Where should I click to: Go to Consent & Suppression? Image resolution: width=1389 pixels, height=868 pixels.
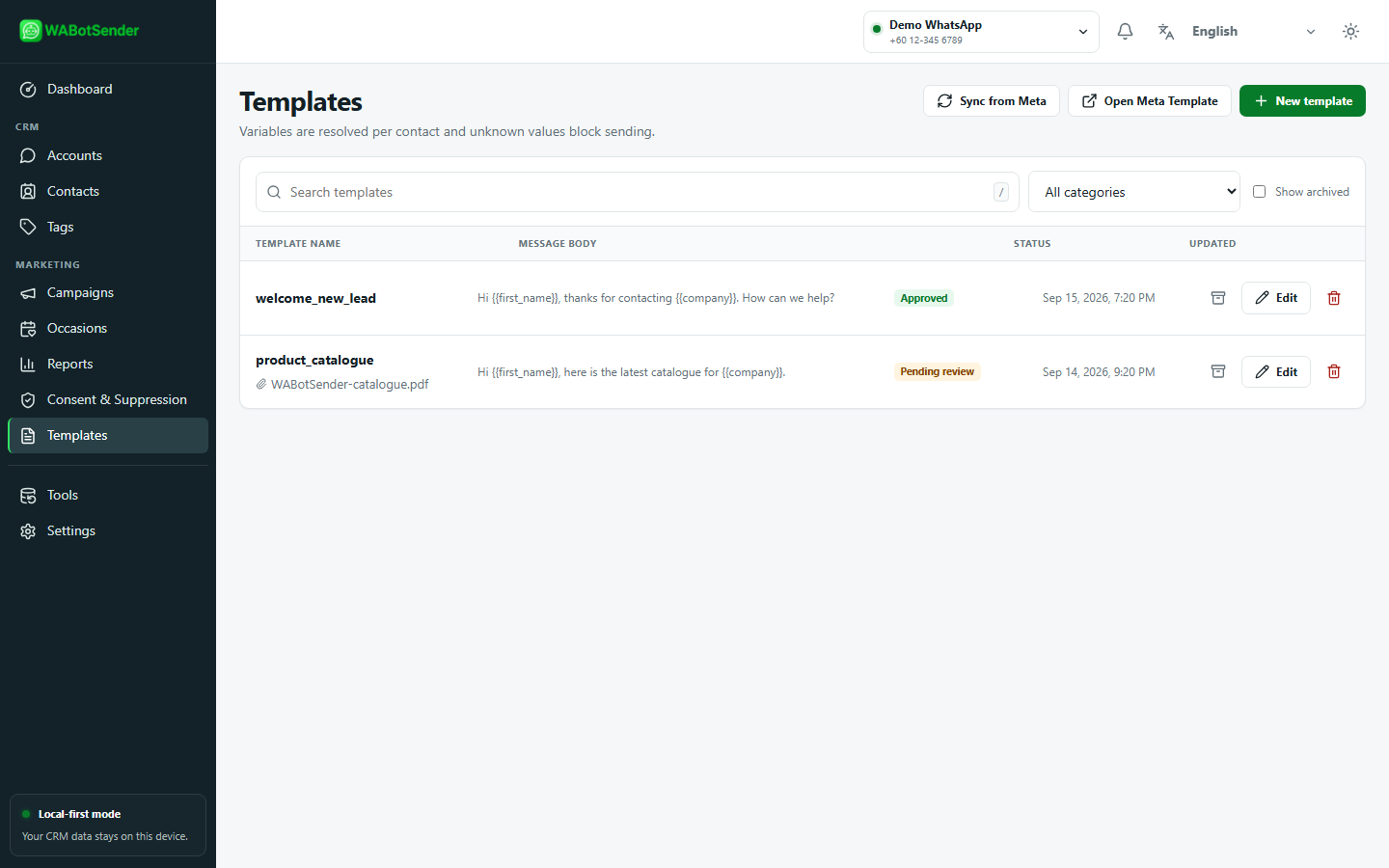108,399
